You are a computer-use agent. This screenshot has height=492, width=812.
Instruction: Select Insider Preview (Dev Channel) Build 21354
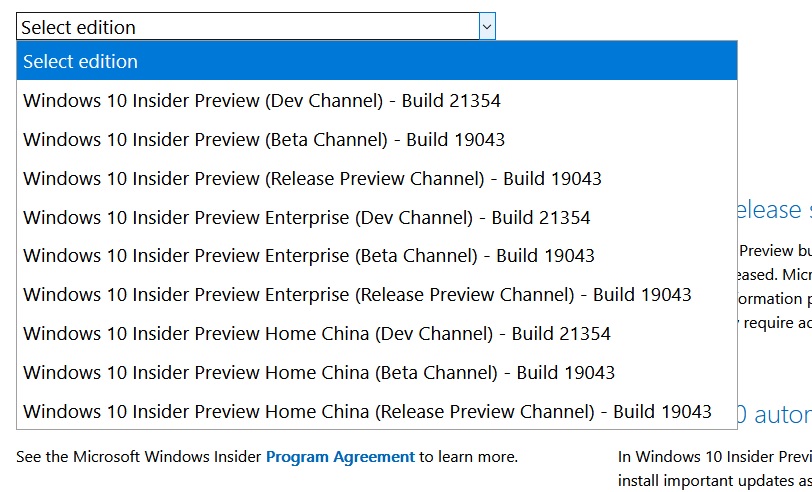click(x=376, y=100)
